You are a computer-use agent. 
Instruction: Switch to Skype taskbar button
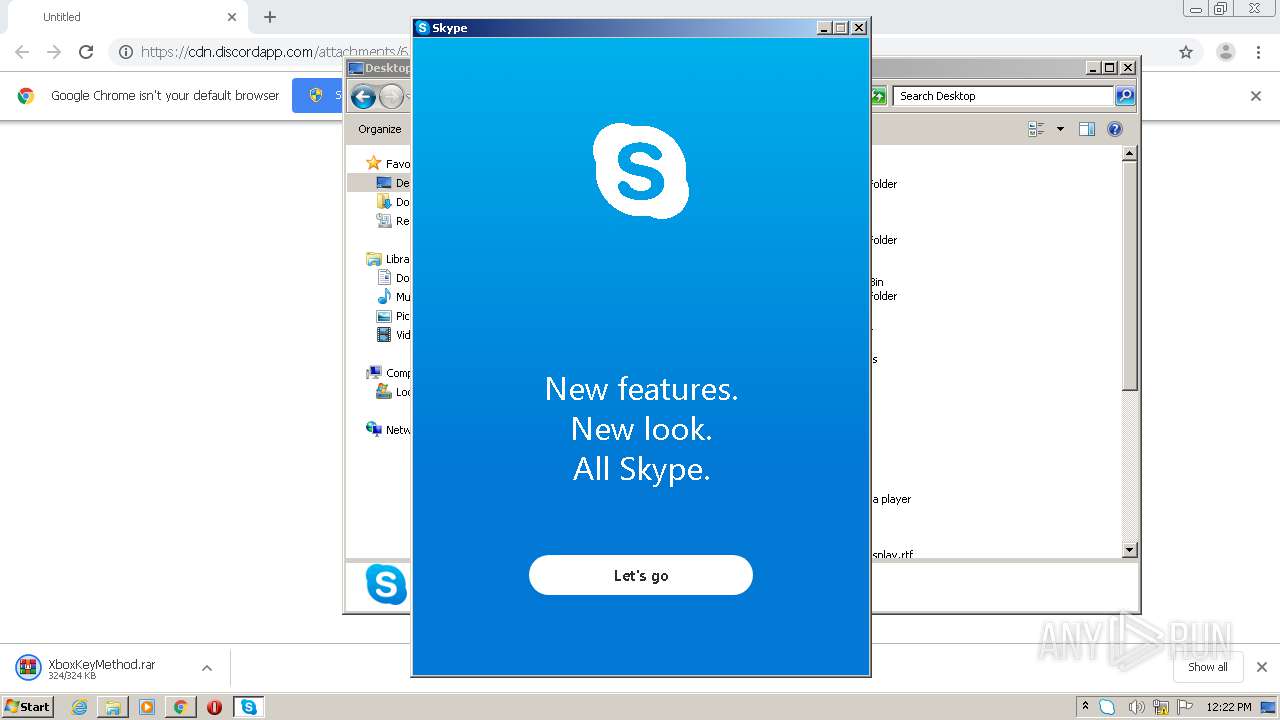click(x=248, y=707)
